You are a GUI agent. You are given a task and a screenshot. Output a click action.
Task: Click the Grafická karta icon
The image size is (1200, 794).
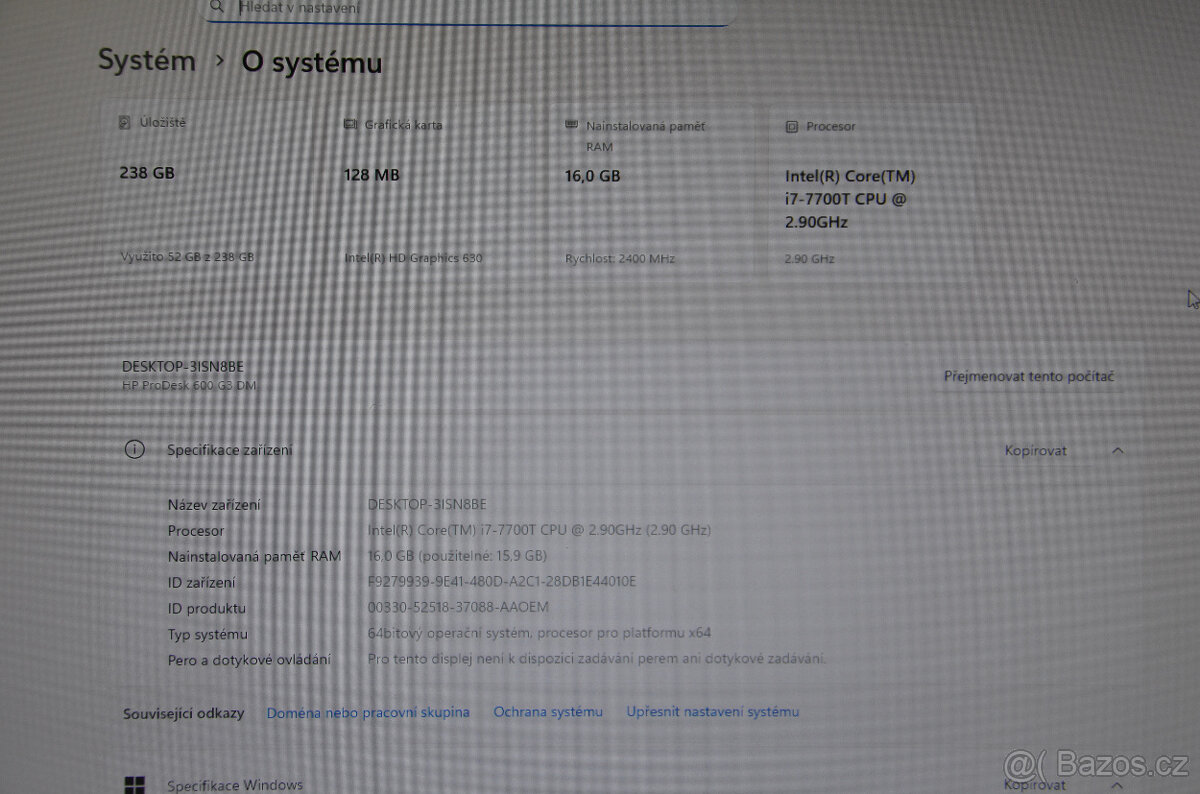point(350,125)
